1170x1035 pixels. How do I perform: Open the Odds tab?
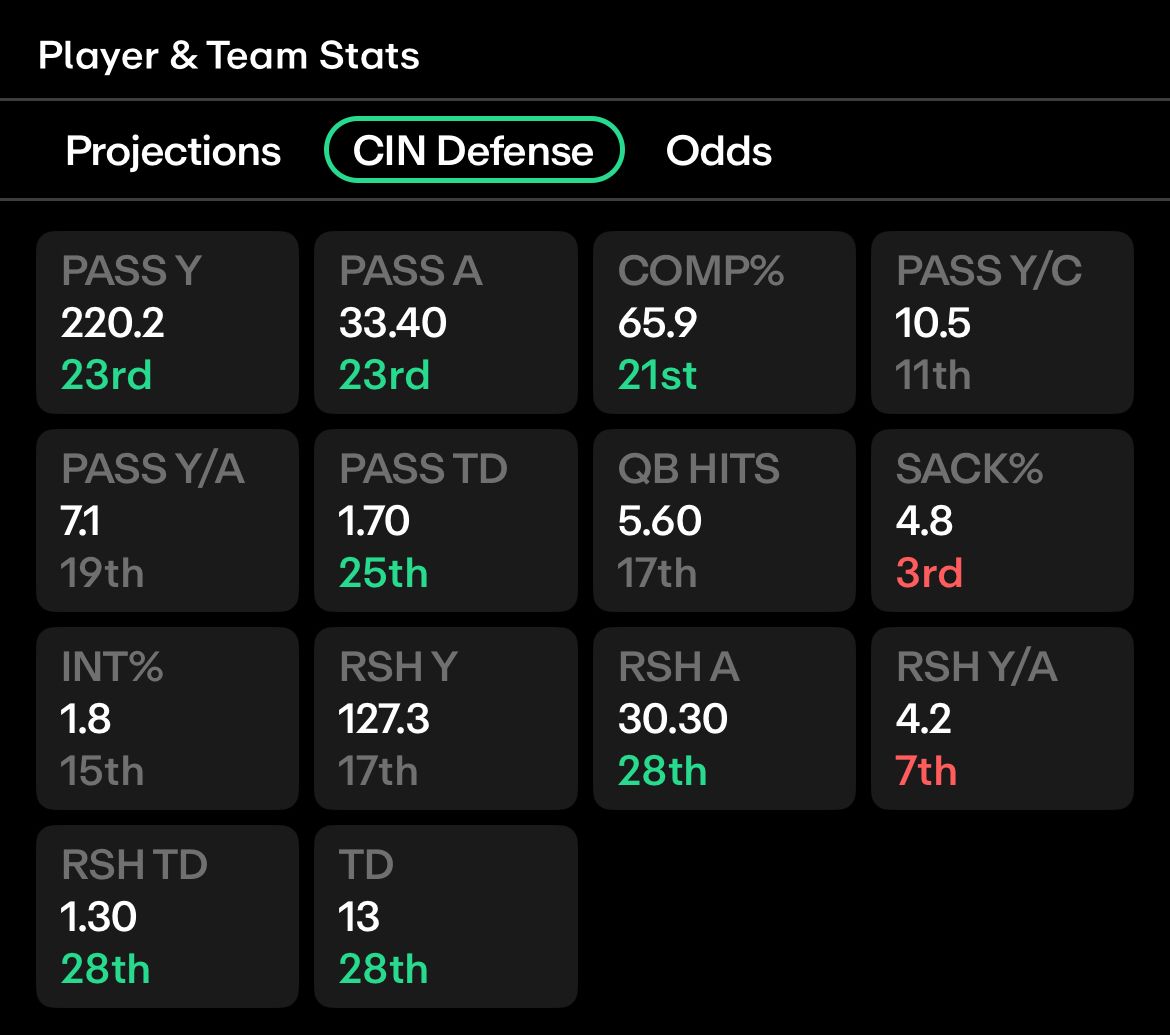719,151
